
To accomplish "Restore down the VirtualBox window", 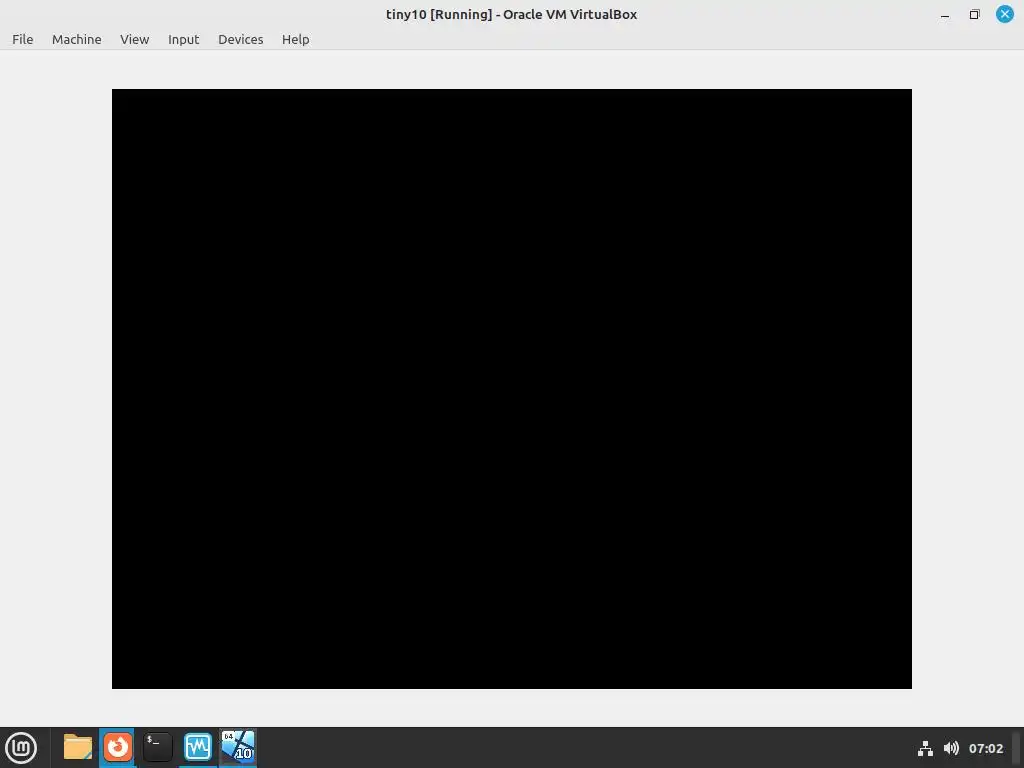I will point(974,14).
